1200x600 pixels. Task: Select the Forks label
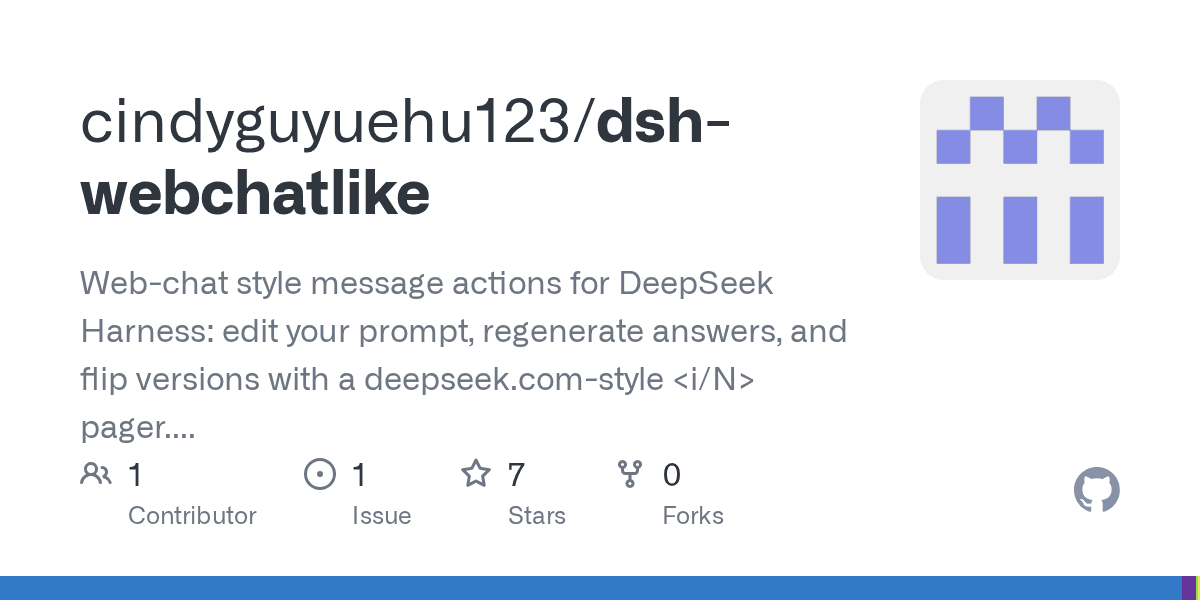coord(693,516)
